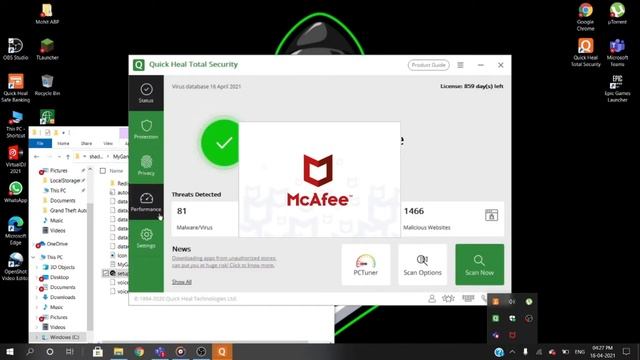Click the ENG language indicator
Viewport: 640px width, 360px height.
[x=580, y=351]
